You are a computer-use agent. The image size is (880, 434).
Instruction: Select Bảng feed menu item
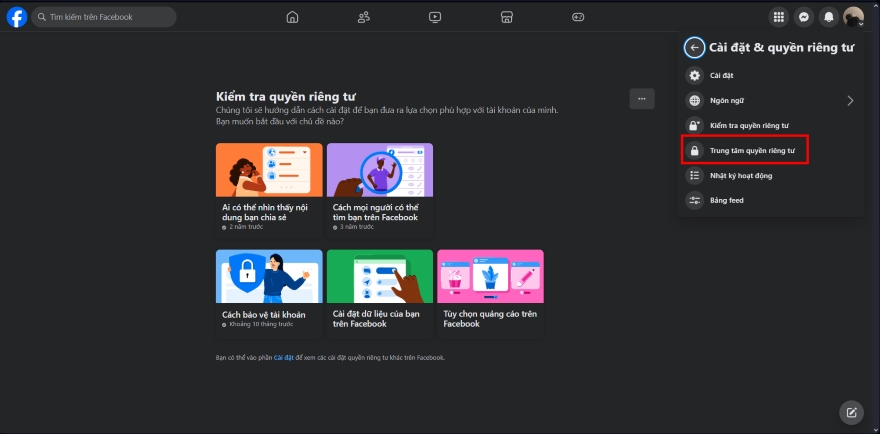(726, 200)
